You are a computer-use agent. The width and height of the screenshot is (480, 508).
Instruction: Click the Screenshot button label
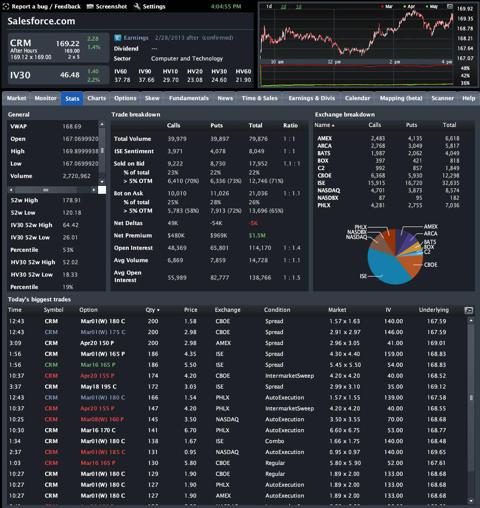tap(111, 6)
